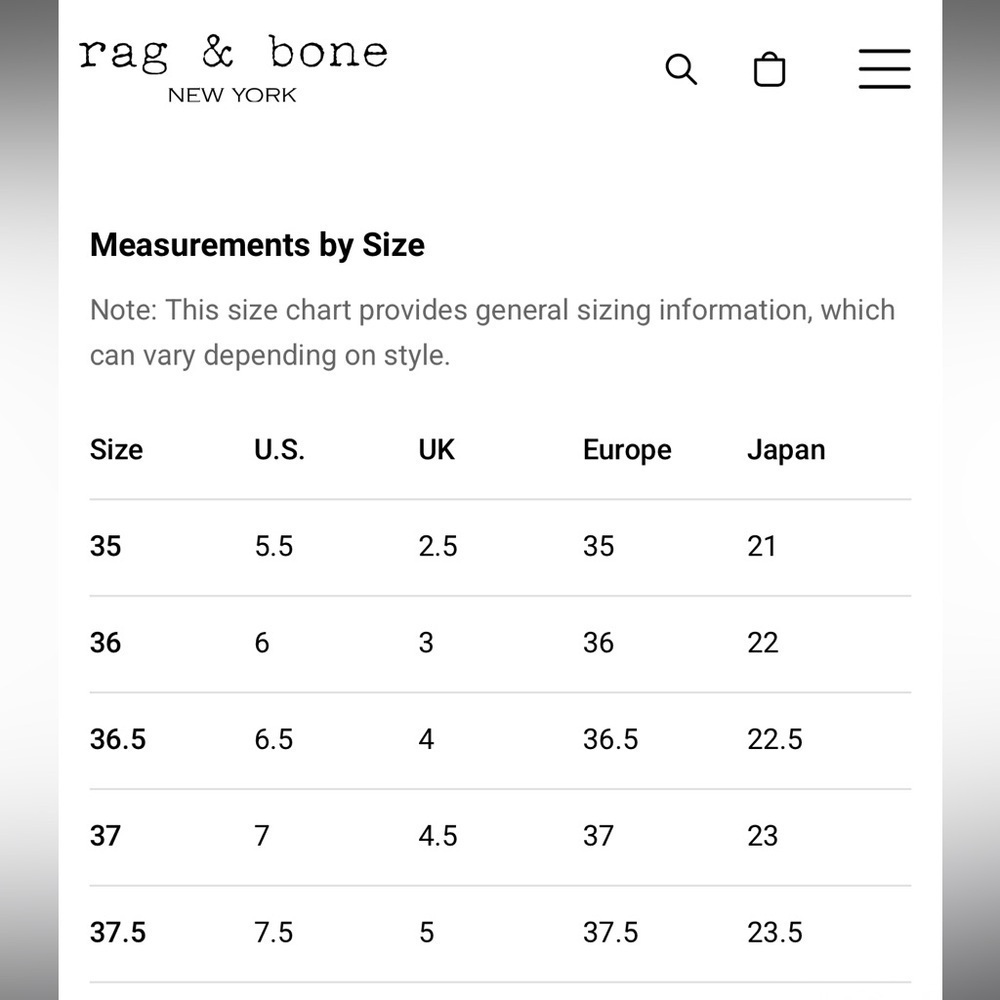Viewport: 1000px width, 1000px height.
Task: Click the Measurements by Size heading
Action: pos(257,245)
